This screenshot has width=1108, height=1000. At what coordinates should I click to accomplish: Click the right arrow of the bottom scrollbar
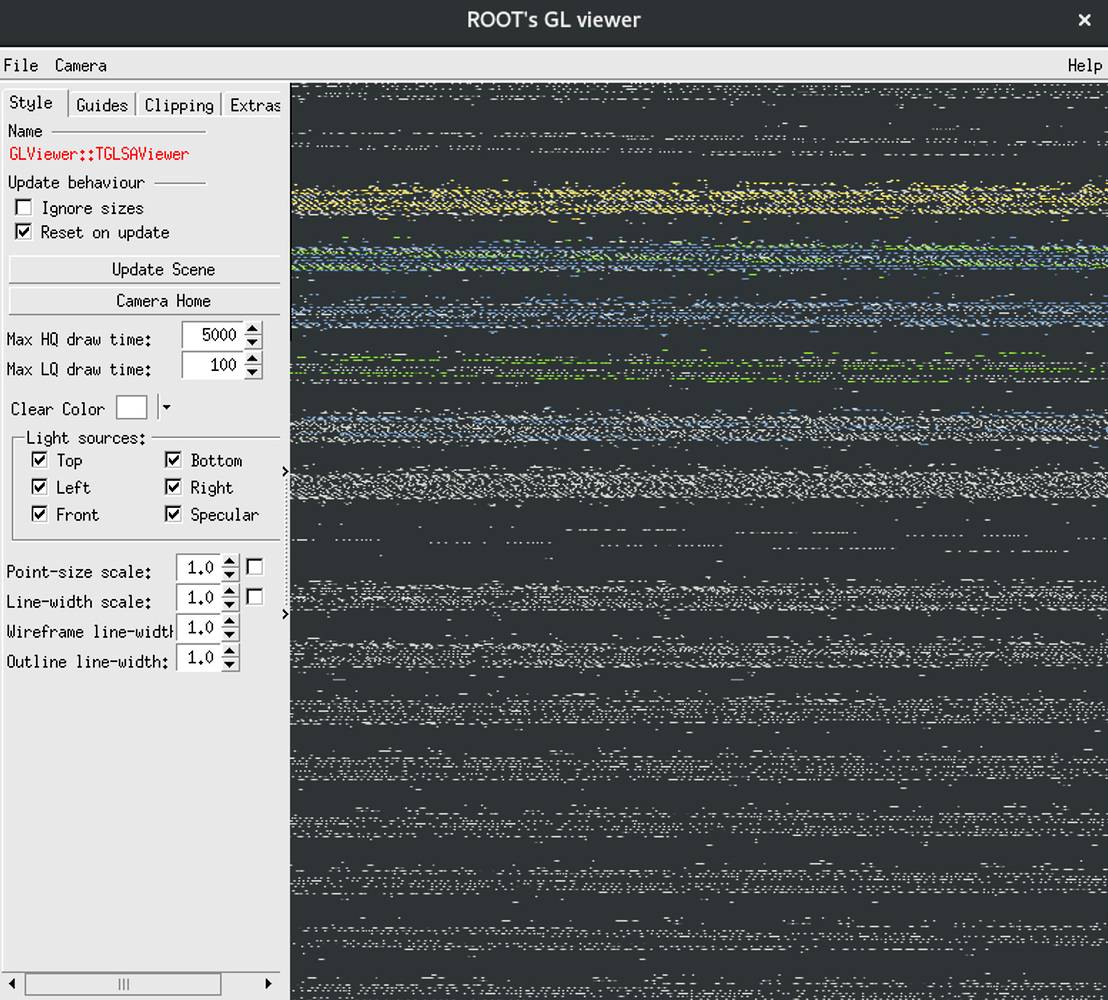tap(268, 984)
